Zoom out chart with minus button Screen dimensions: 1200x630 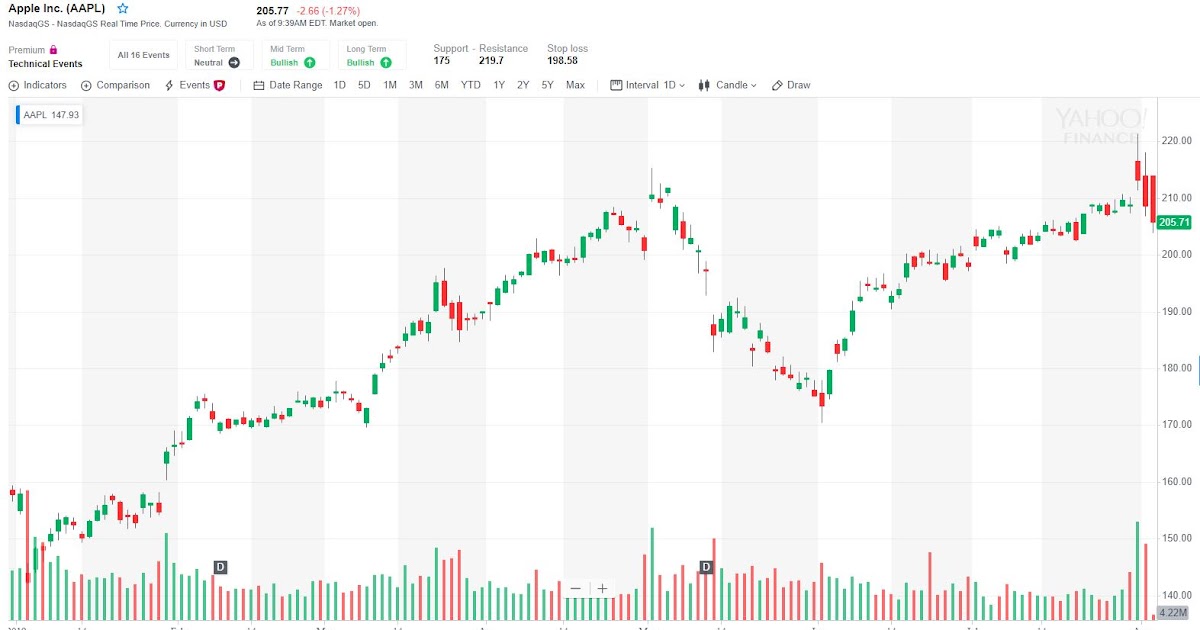[575, 589]
